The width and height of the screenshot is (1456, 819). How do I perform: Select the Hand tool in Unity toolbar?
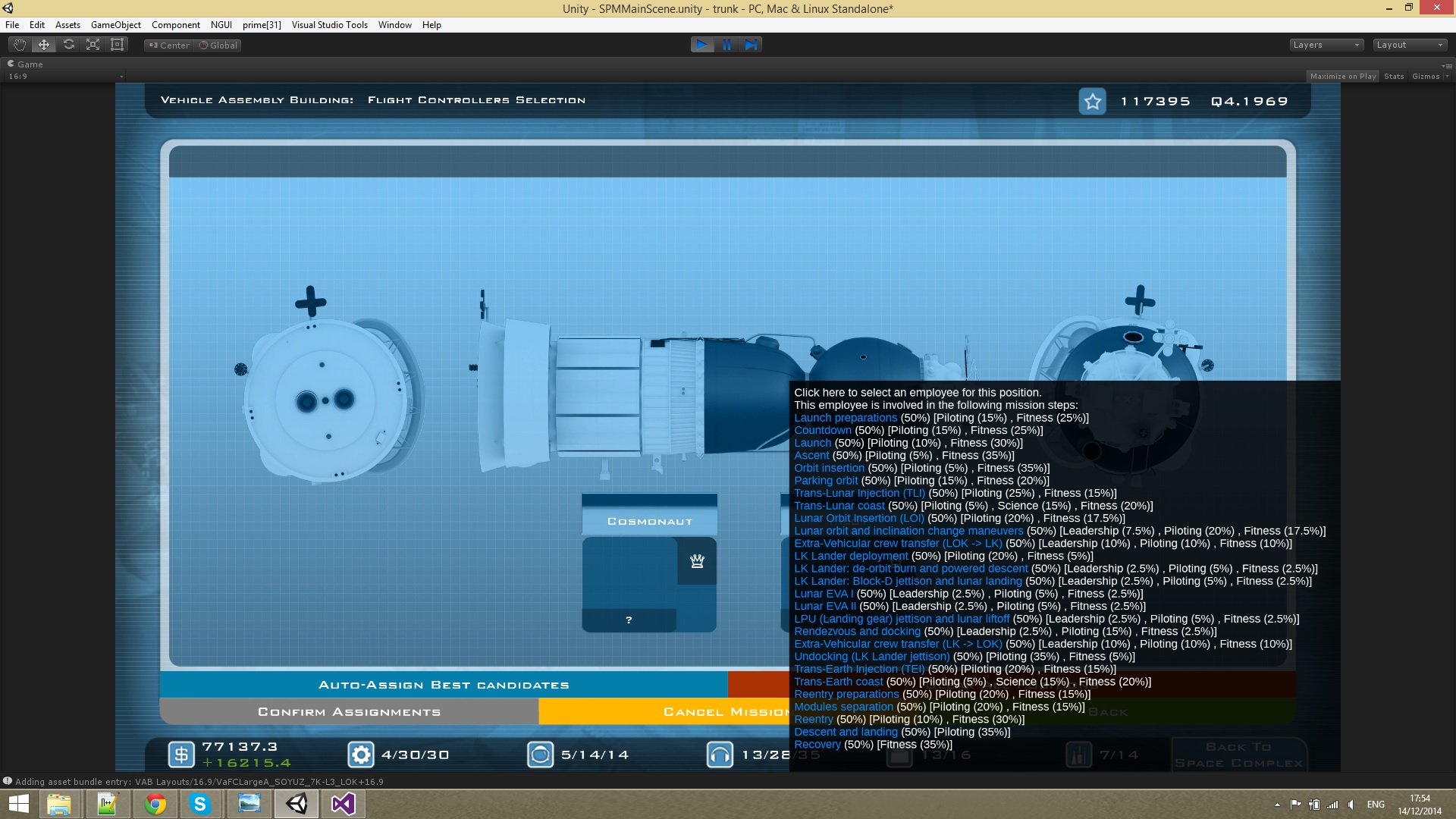coord(20,45)
